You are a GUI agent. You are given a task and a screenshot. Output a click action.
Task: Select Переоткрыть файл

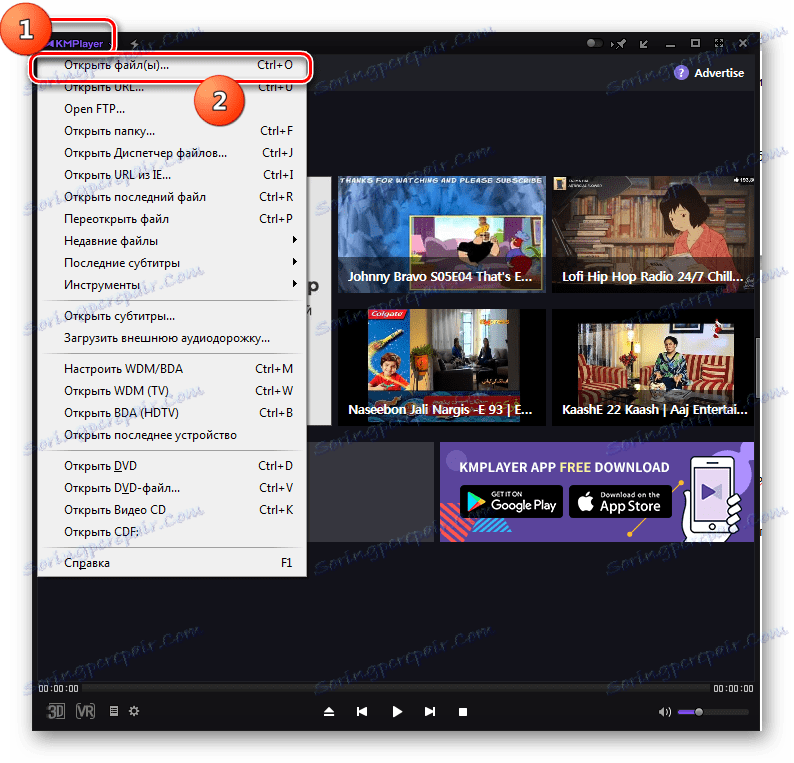point(172,219)
